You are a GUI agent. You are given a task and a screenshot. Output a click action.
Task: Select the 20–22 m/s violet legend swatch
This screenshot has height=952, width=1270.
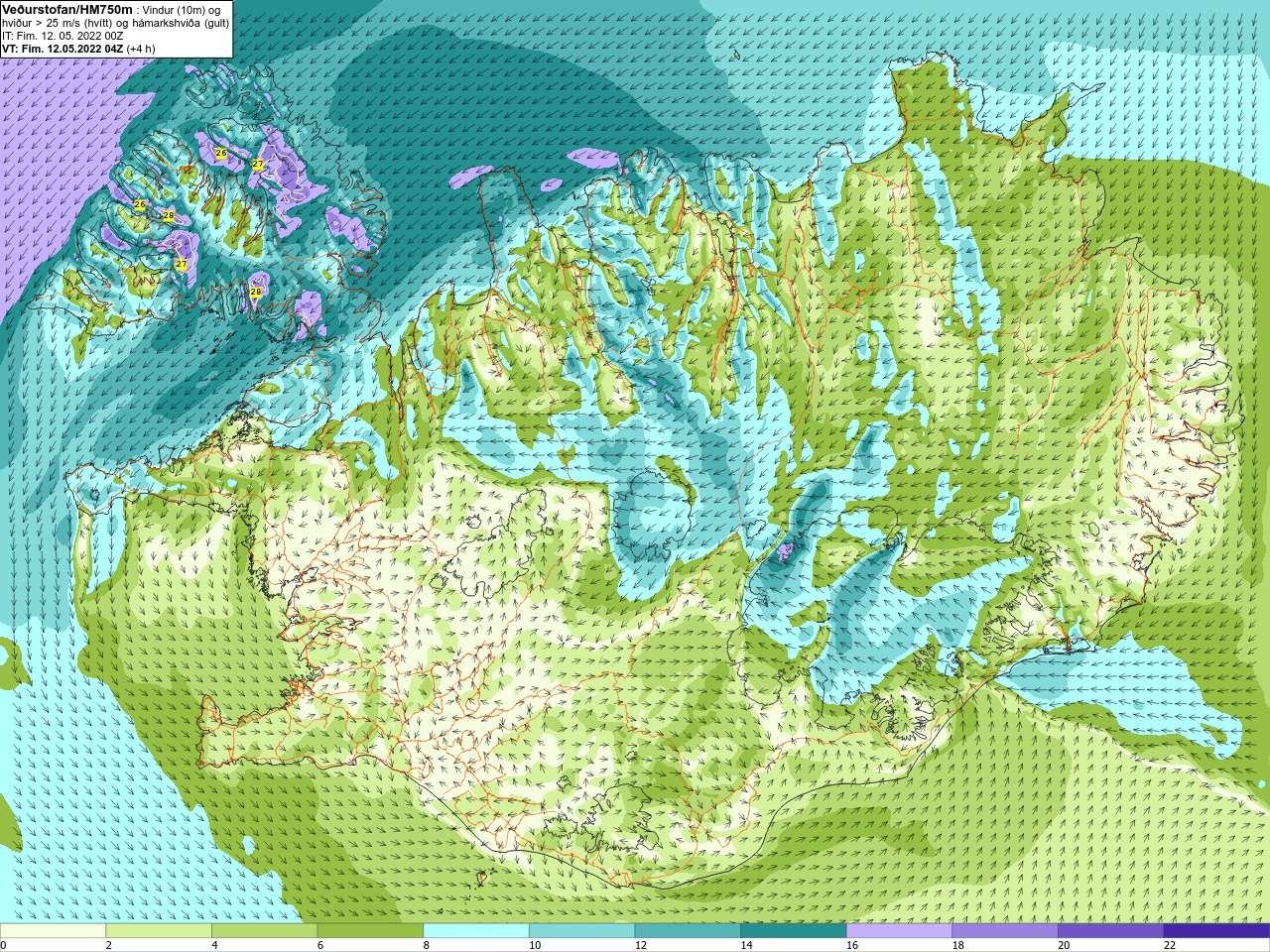pyautogui.click(x=1111, y=931)
